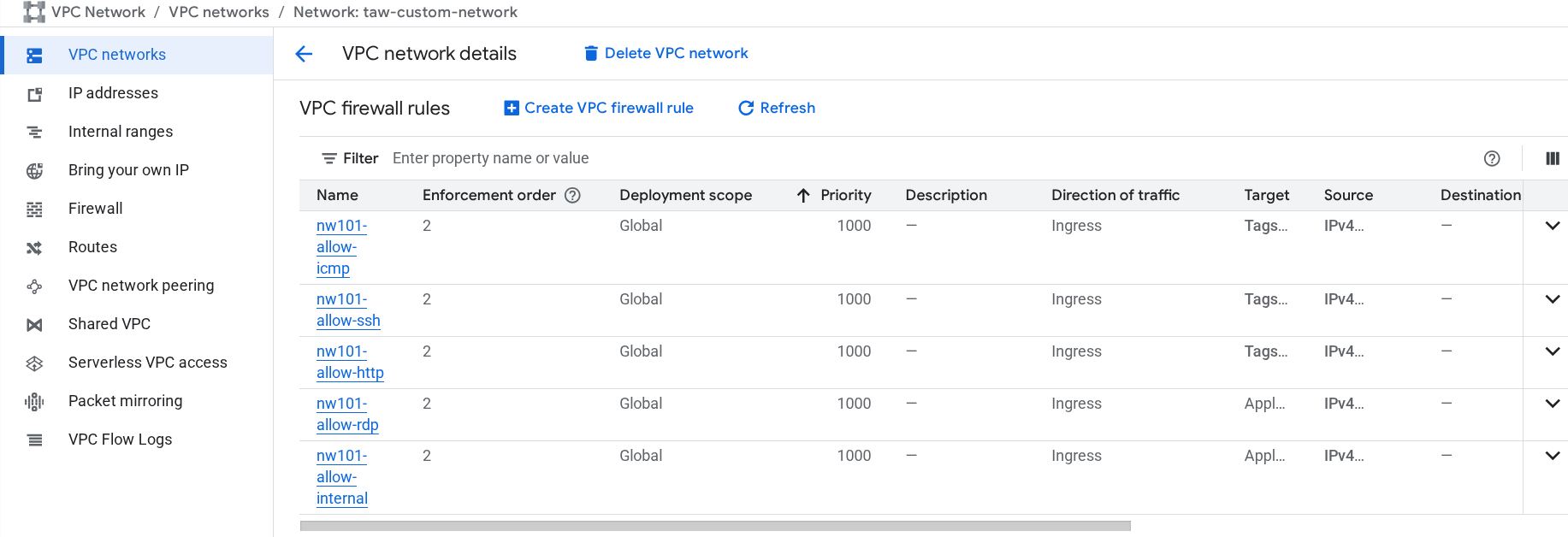Open Shared VPC menu item
Image resolution: width=1568 pixels, height=537 pixels.
(137, 324)
